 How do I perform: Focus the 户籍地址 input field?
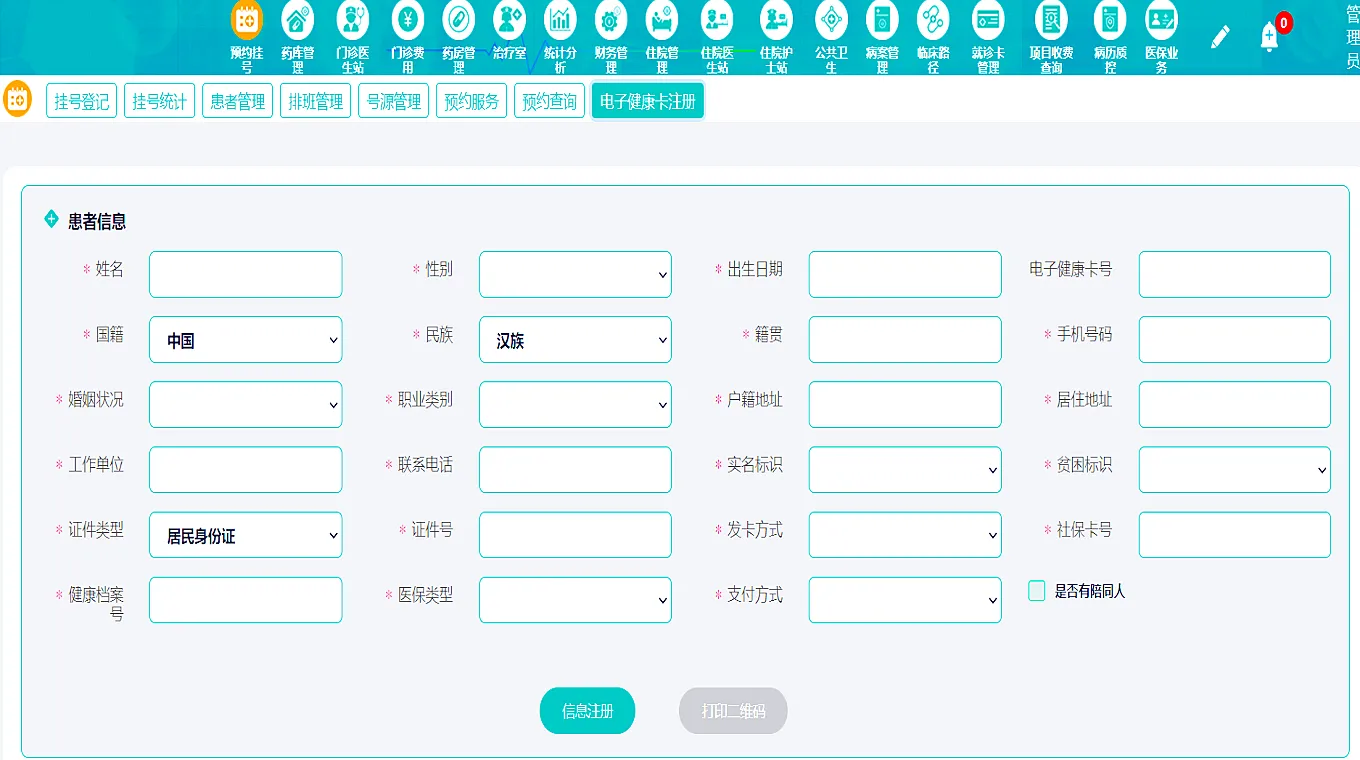tap(905, 405)
